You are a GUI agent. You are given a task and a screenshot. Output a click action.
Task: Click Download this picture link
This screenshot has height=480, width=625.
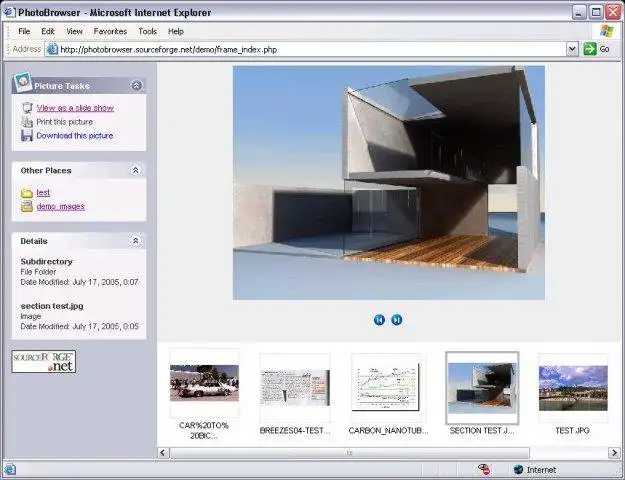75,136
